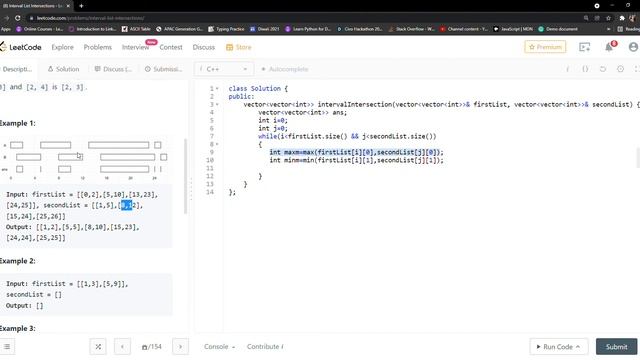The height and width of the screenshot is (360, 640).
Task: Open ASCII Table bookmark
Action: (x=136, y=29)
